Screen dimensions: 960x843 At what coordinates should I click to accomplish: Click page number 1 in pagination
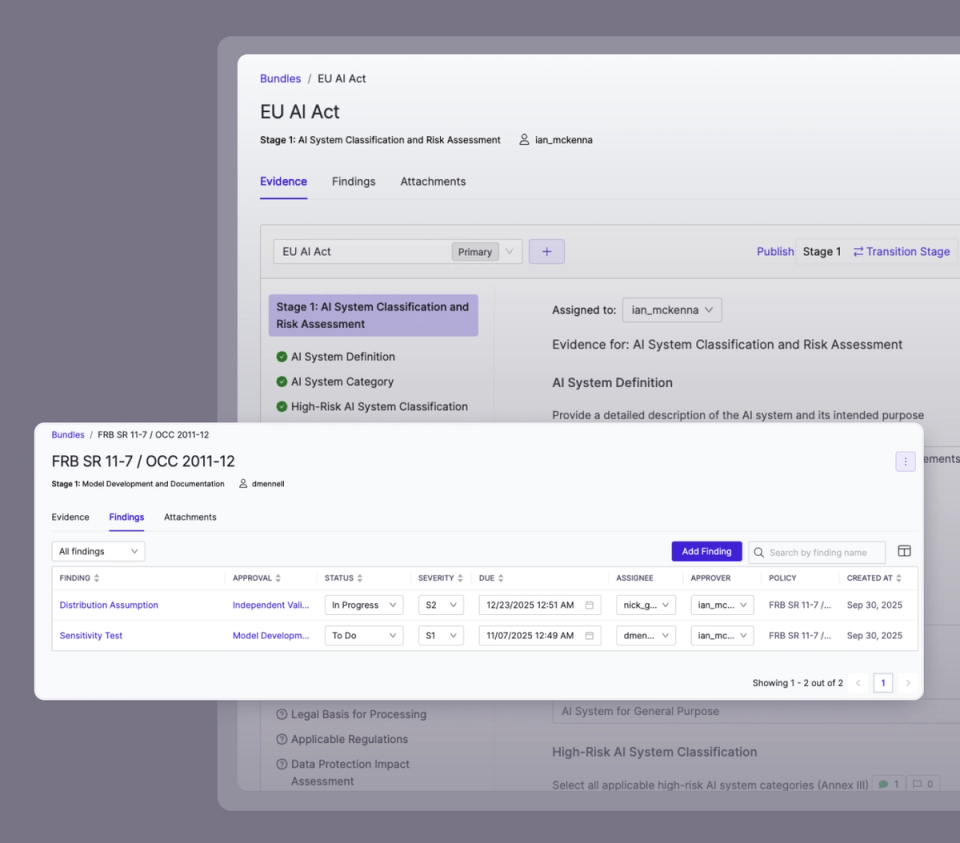point(883,683)
